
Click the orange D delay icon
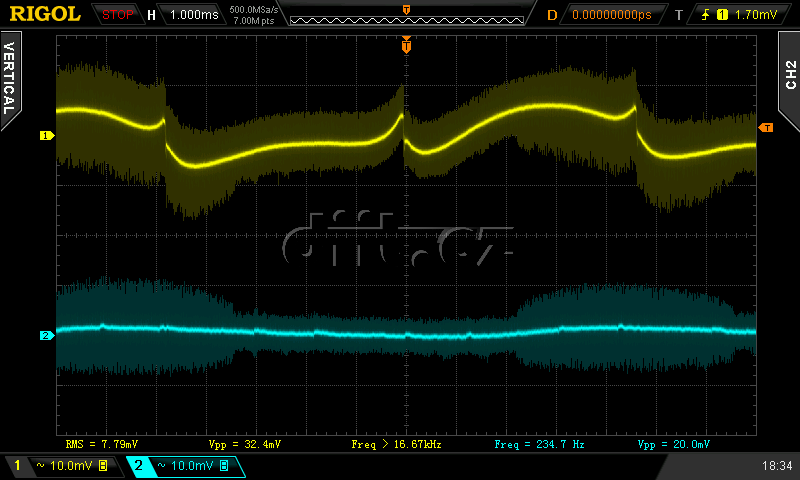(552, 15)
